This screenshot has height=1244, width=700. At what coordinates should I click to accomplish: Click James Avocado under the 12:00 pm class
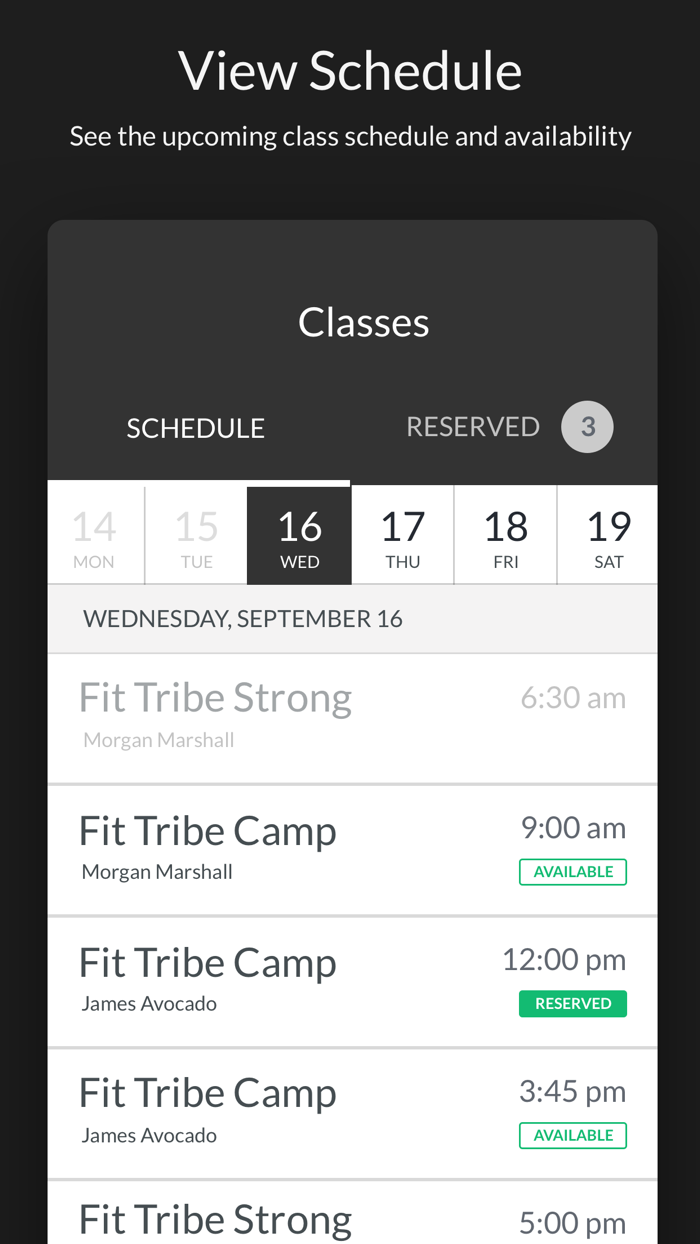pyautogui.click(x=150, y=1002)
